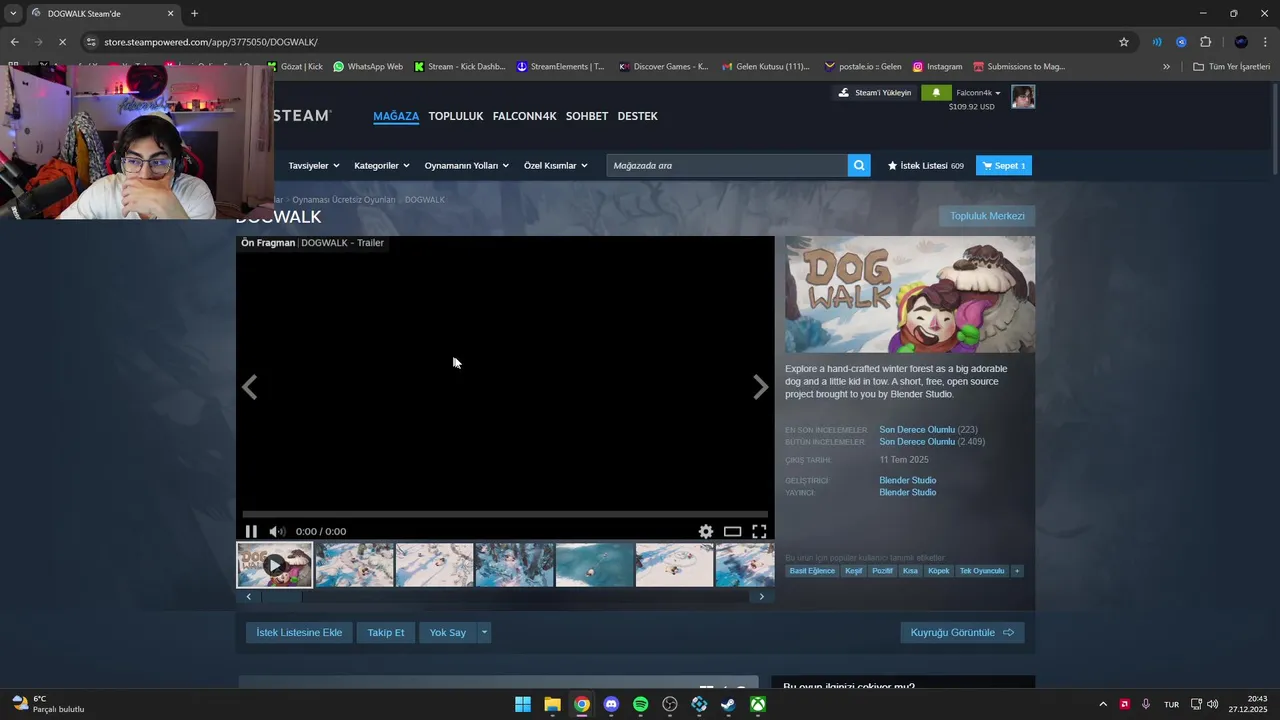Open Chrome tab search dropdown arrow
This screenshot has height=720, width=1280.
(x=12, y=14)
